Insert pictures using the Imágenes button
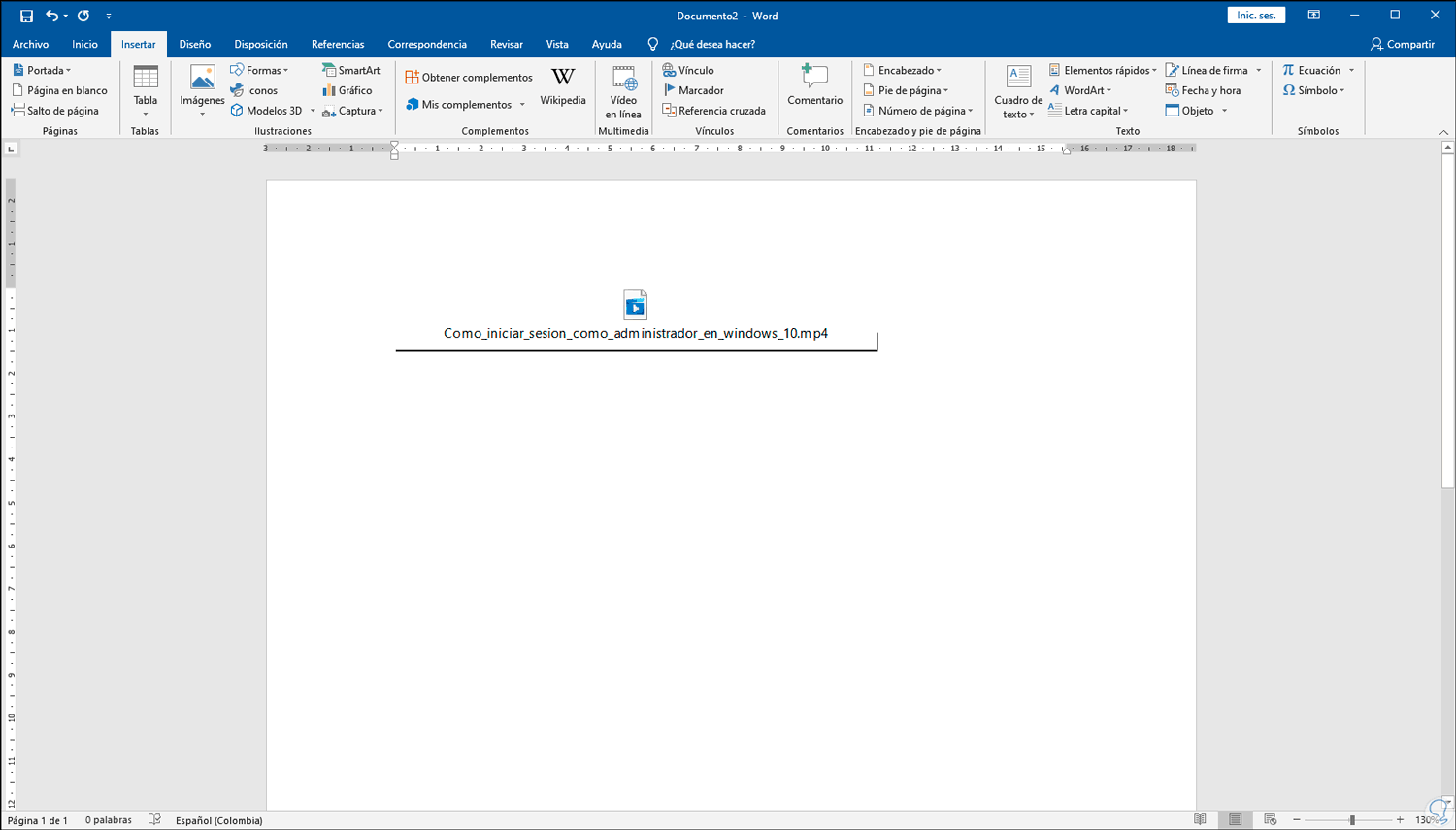Image resolution: width=1456 pixels, height=830 pixels. (x=202, y=91)
